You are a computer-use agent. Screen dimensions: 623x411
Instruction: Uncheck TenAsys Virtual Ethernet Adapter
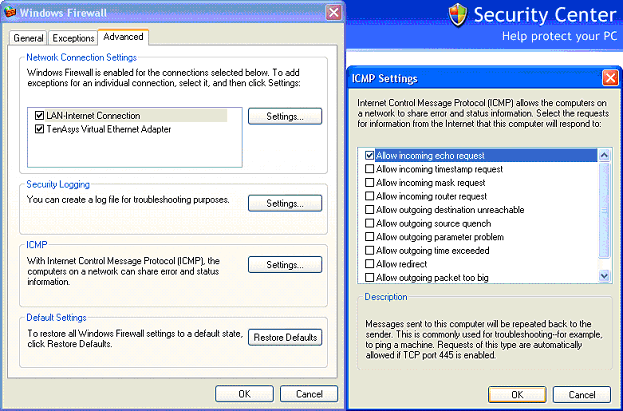tap(39, 129)
